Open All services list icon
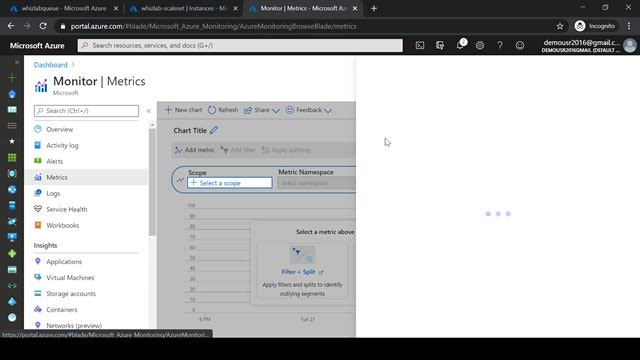This screenshot has width=640, height=360. tap(12, 126)
